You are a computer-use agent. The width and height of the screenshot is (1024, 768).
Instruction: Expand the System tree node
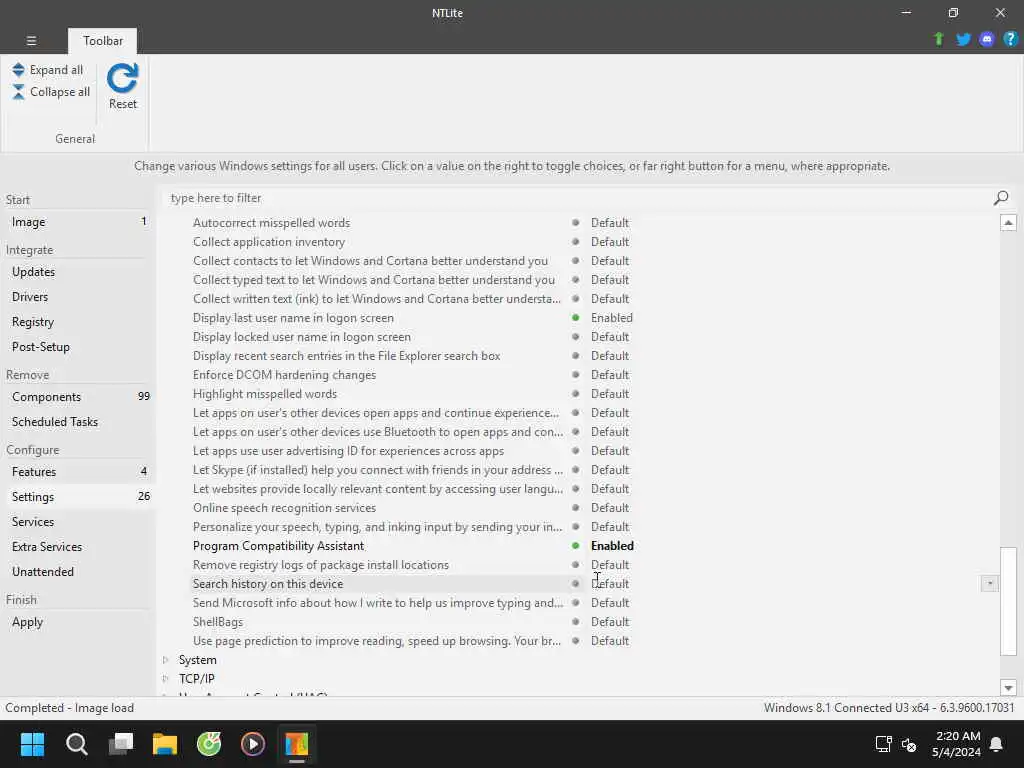(x=165, y=660)
